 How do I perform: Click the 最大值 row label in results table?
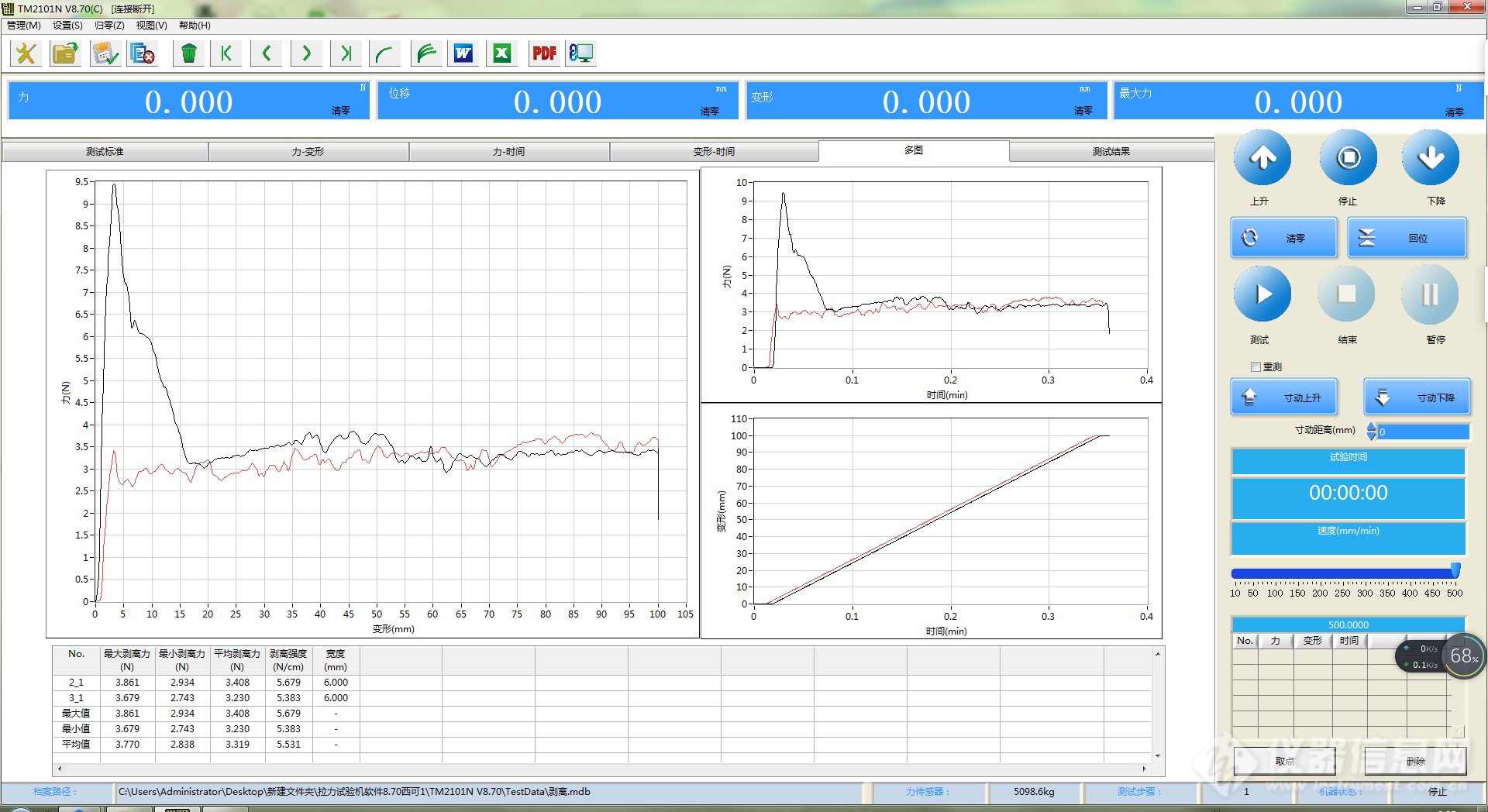pos(76,714)
